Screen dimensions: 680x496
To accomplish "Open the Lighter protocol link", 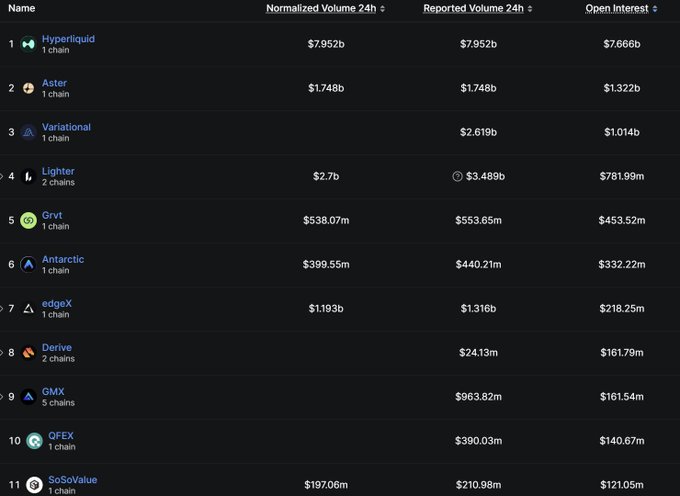I will click(x=58, y=171).
